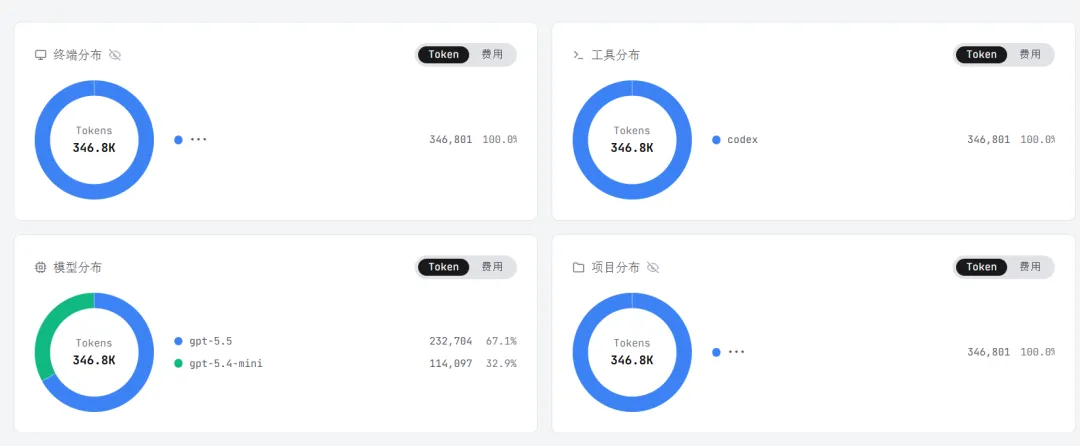Click the blue dot of gpt-5.5 legend
This screenshot has width=1080, height=446.
pyautogui.click(x=178, y=341)
